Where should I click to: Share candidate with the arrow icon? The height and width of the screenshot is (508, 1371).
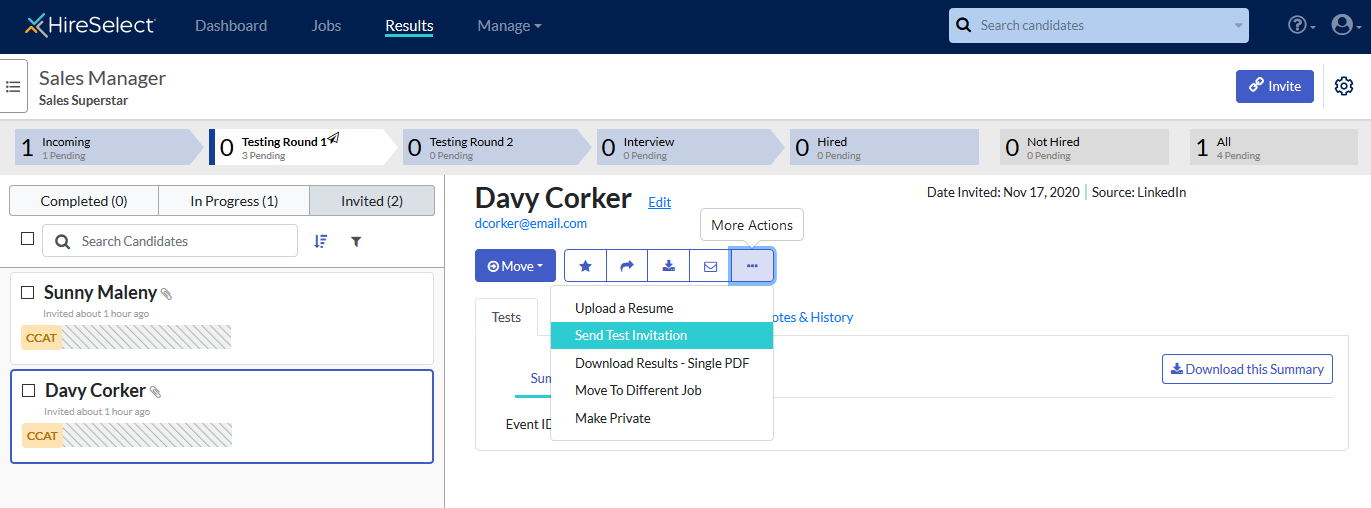628,266
